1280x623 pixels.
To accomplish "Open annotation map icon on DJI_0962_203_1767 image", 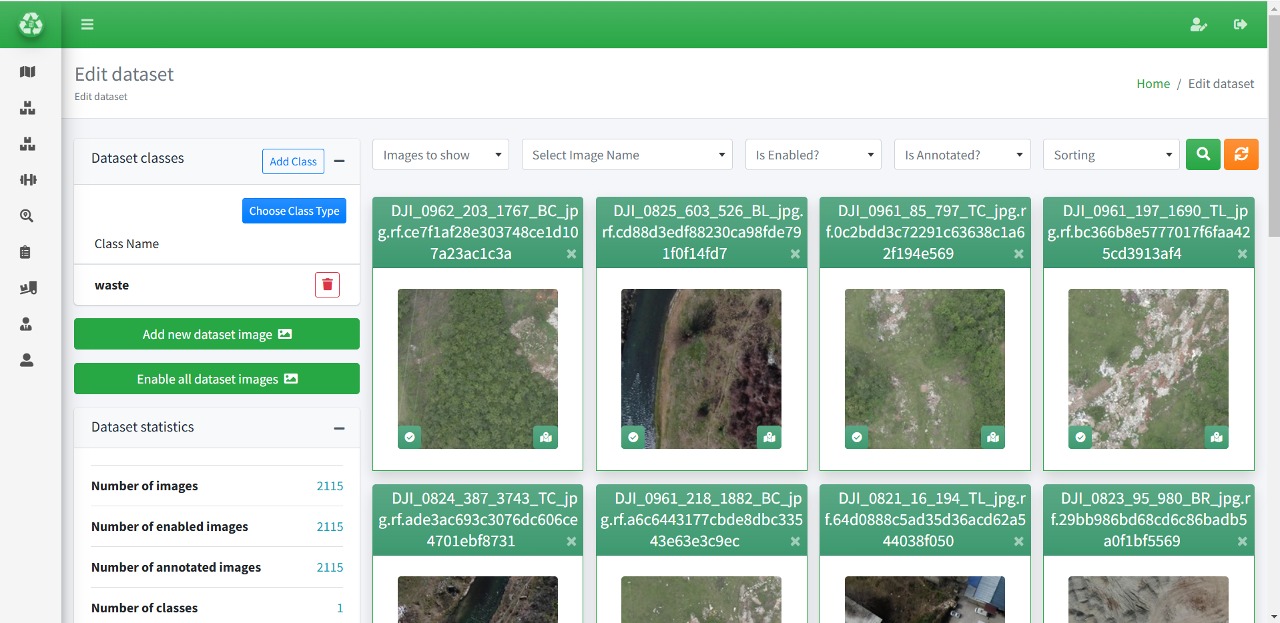I will coord(545,437).
